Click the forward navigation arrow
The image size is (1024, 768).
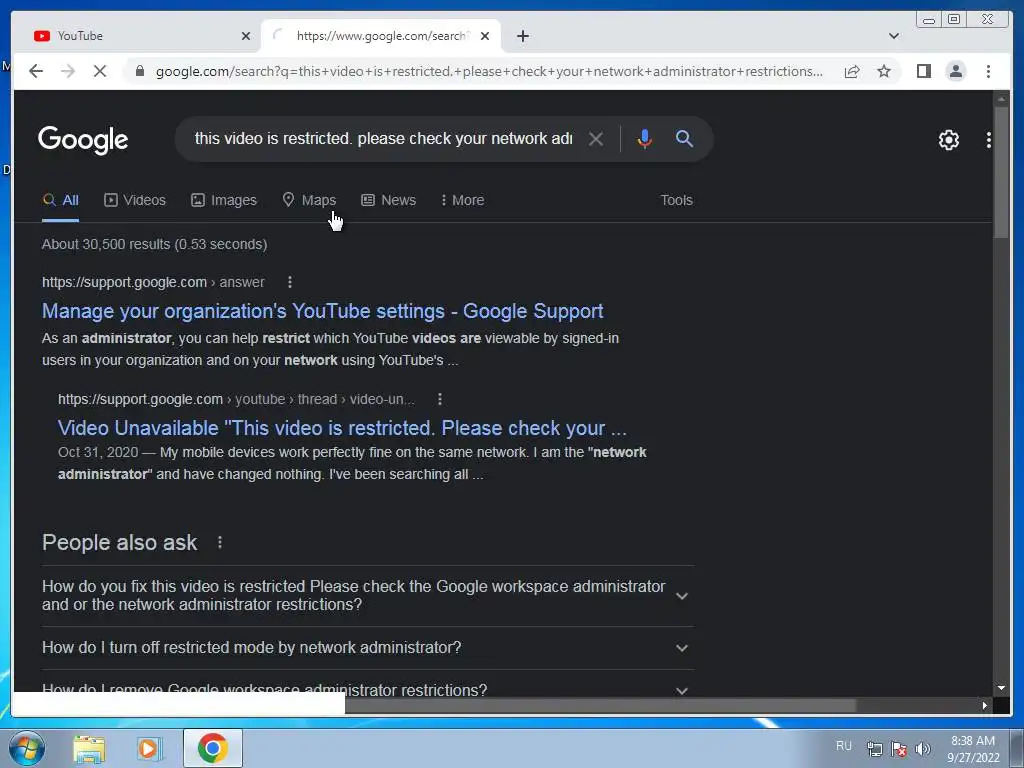[68, 71]
